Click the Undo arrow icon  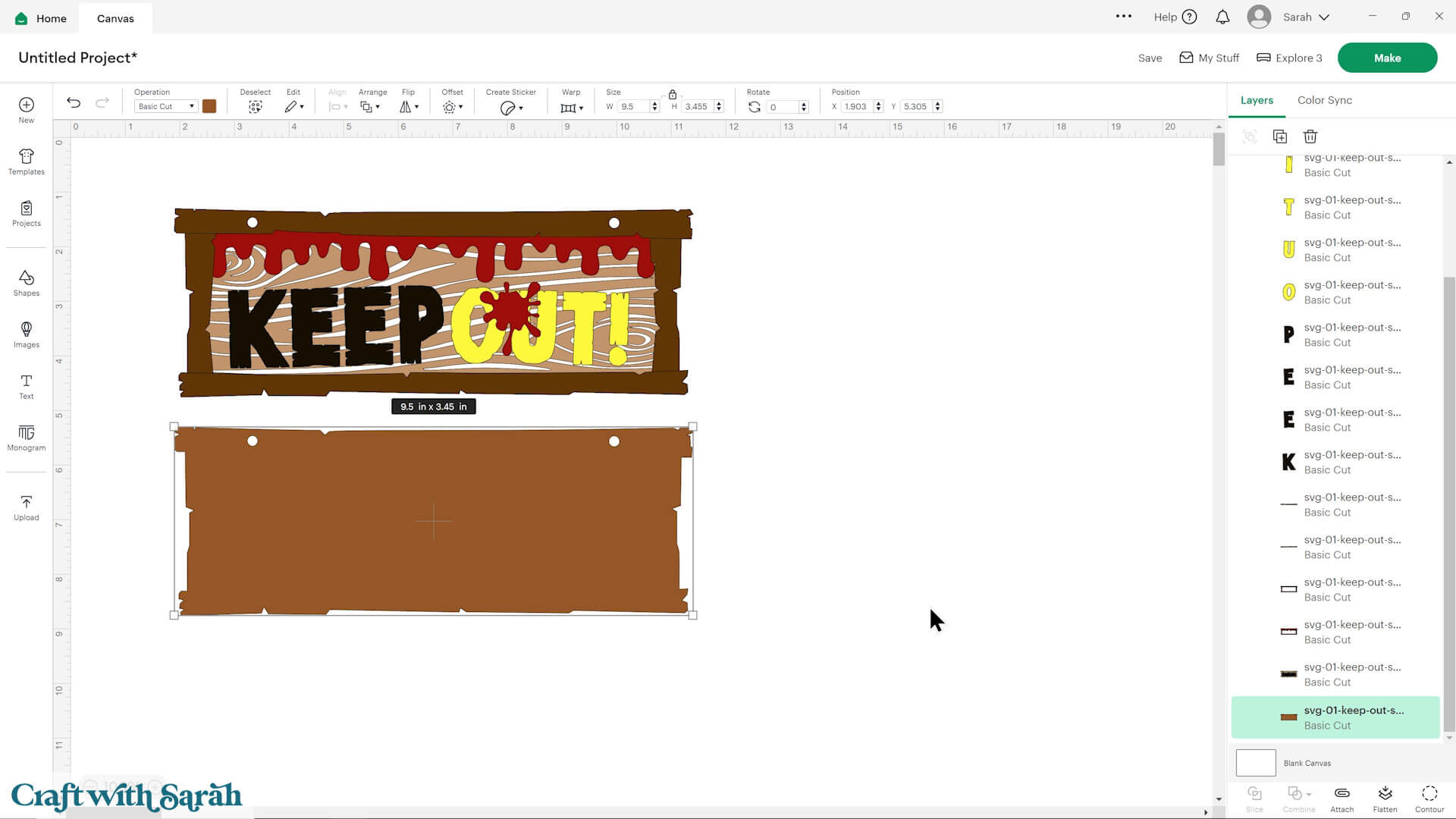pyautogui.click(x=74, y=102)
